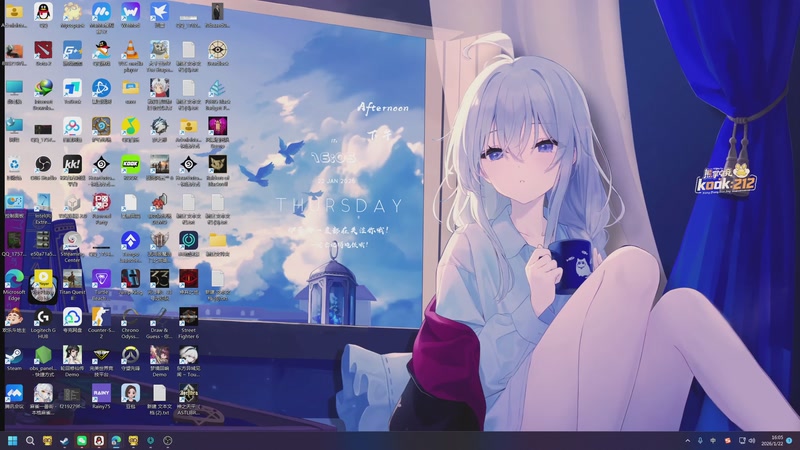Open Turtle Beach desktop shortcut
This screenshot has height=450, width=800.
click(x=101, y=279)
